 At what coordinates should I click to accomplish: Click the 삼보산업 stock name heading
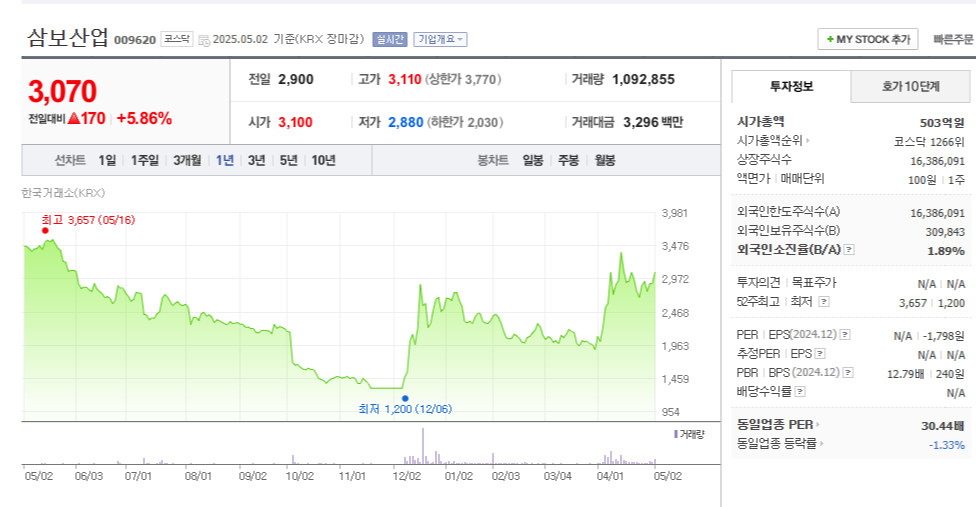point(68,38)
